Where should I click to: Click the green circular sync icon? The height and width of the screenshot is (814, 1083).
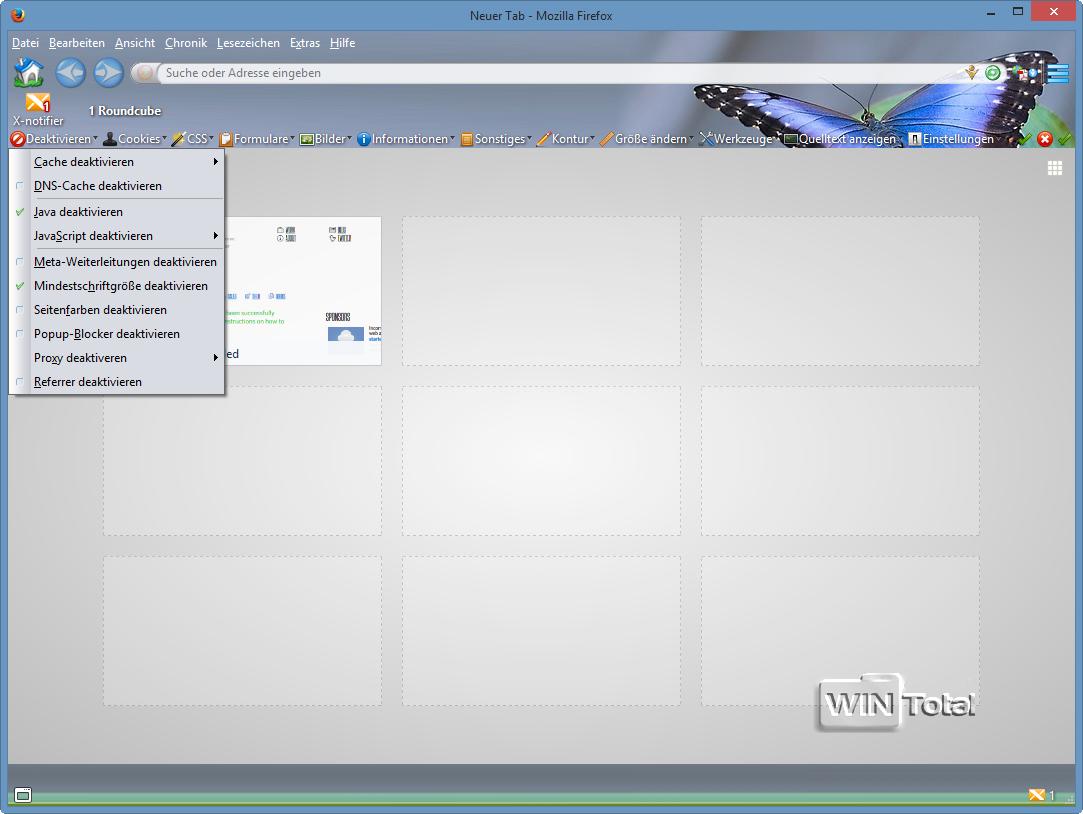992,73
